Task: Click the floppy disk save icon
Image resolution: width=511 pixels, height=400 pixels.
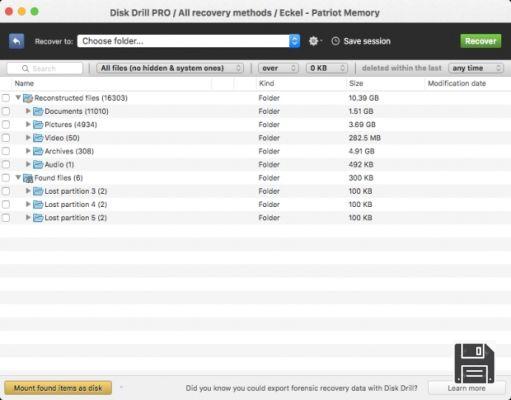Action: 474,363
